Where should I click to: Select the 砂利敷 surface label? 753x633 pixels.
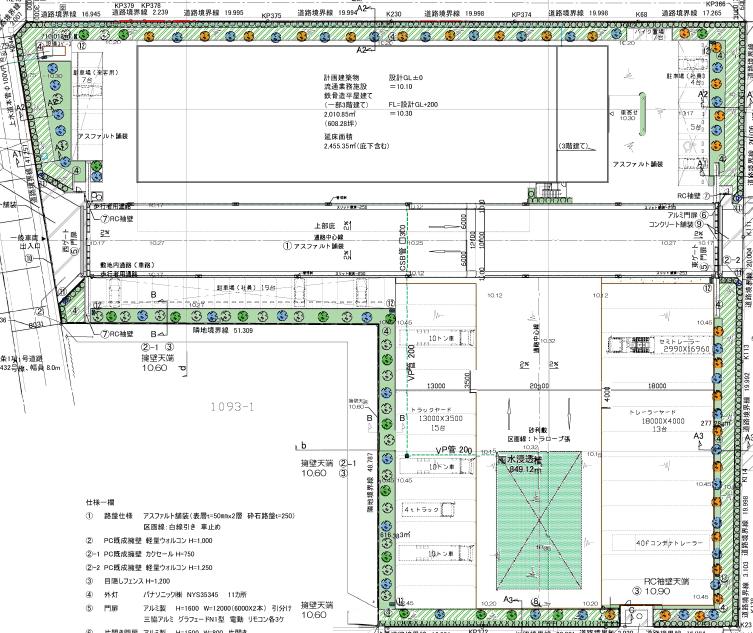(x=537, y=430)
